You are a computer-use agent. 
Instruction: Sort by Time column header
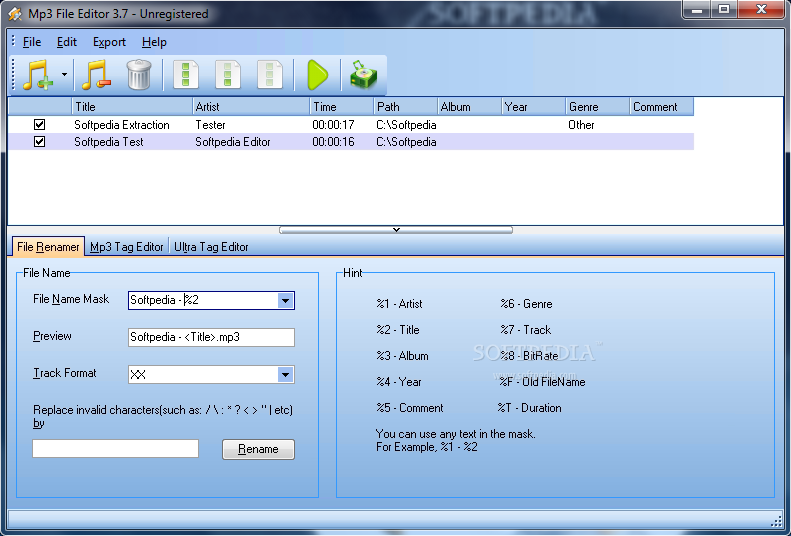(x=342, y=107)
